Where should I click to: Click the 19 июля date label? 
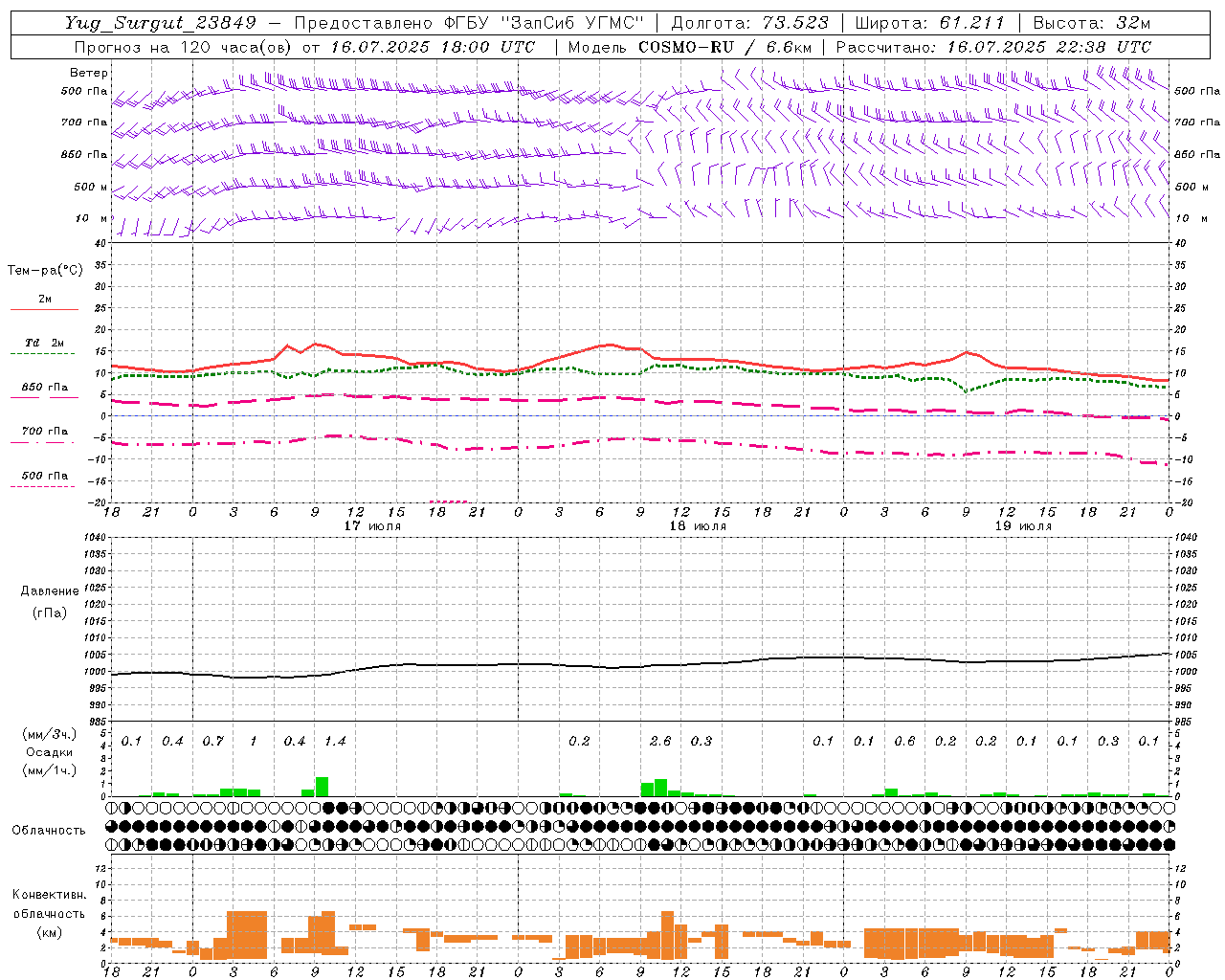click(x=1023, y=526)
